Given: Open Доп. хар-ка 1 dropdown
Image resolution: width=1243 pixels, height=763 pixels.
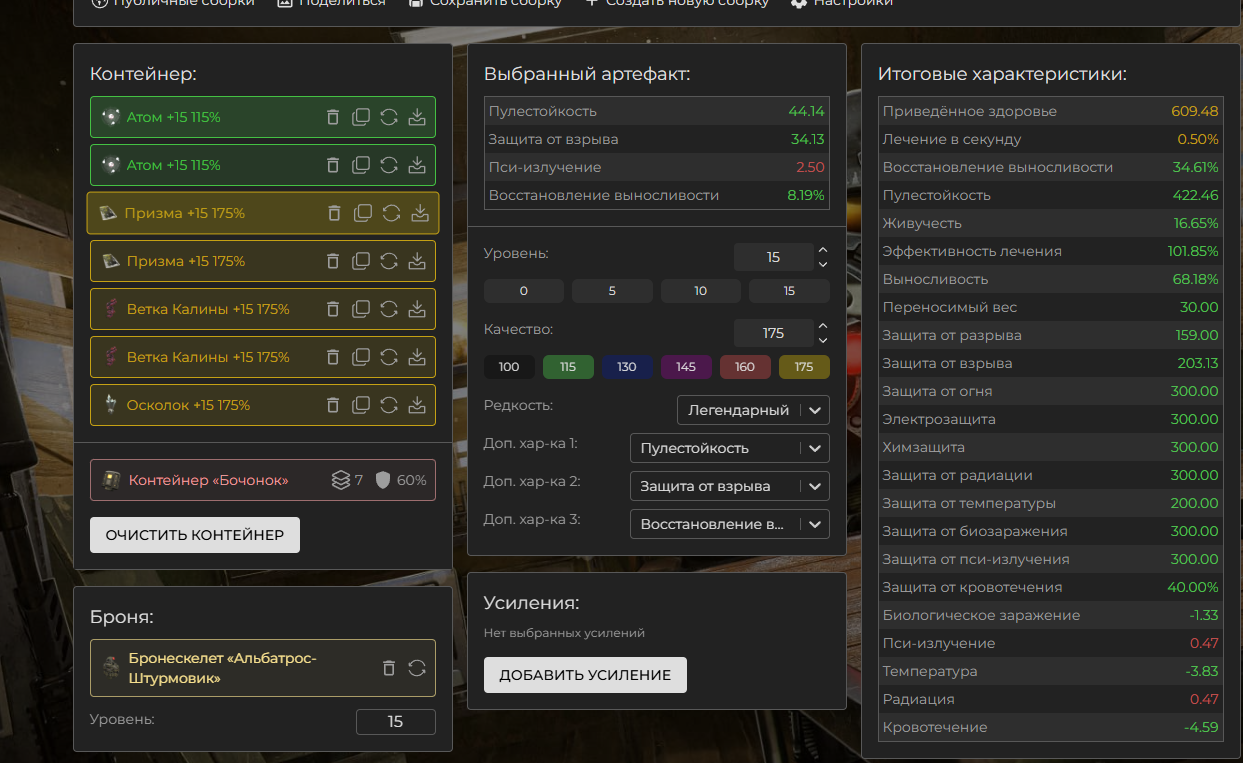Looking at the screenshot, I should 730,448.
